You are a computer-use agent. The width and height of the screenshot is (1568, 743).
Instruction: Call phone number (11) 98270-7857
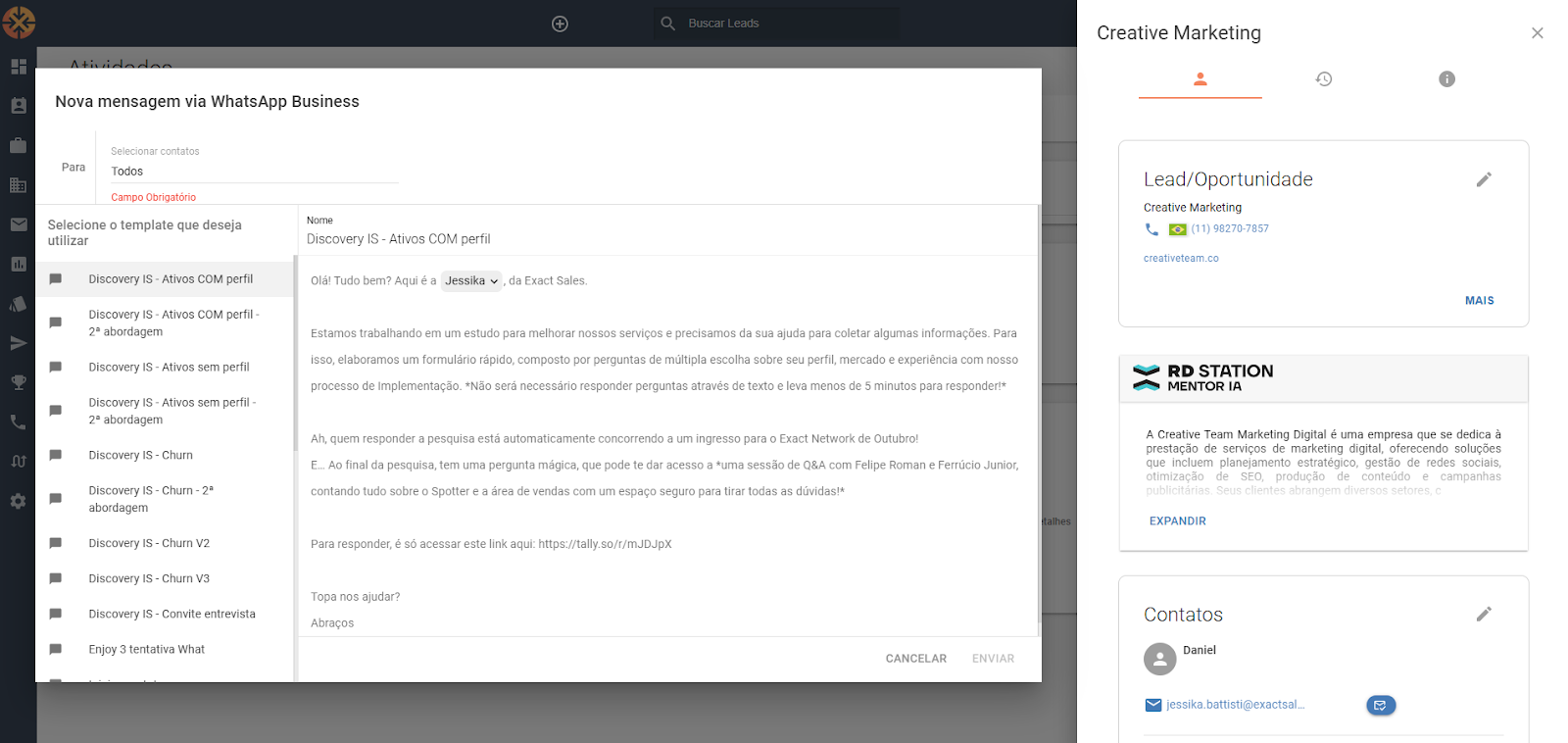click(1230, 228)
